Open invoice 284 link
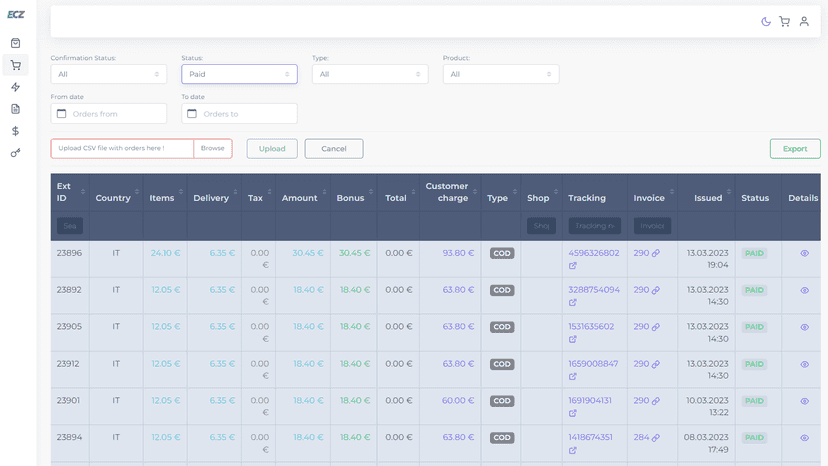Image resolution: width=828 pixels, height=466 pixels. [x=641, y=437]
